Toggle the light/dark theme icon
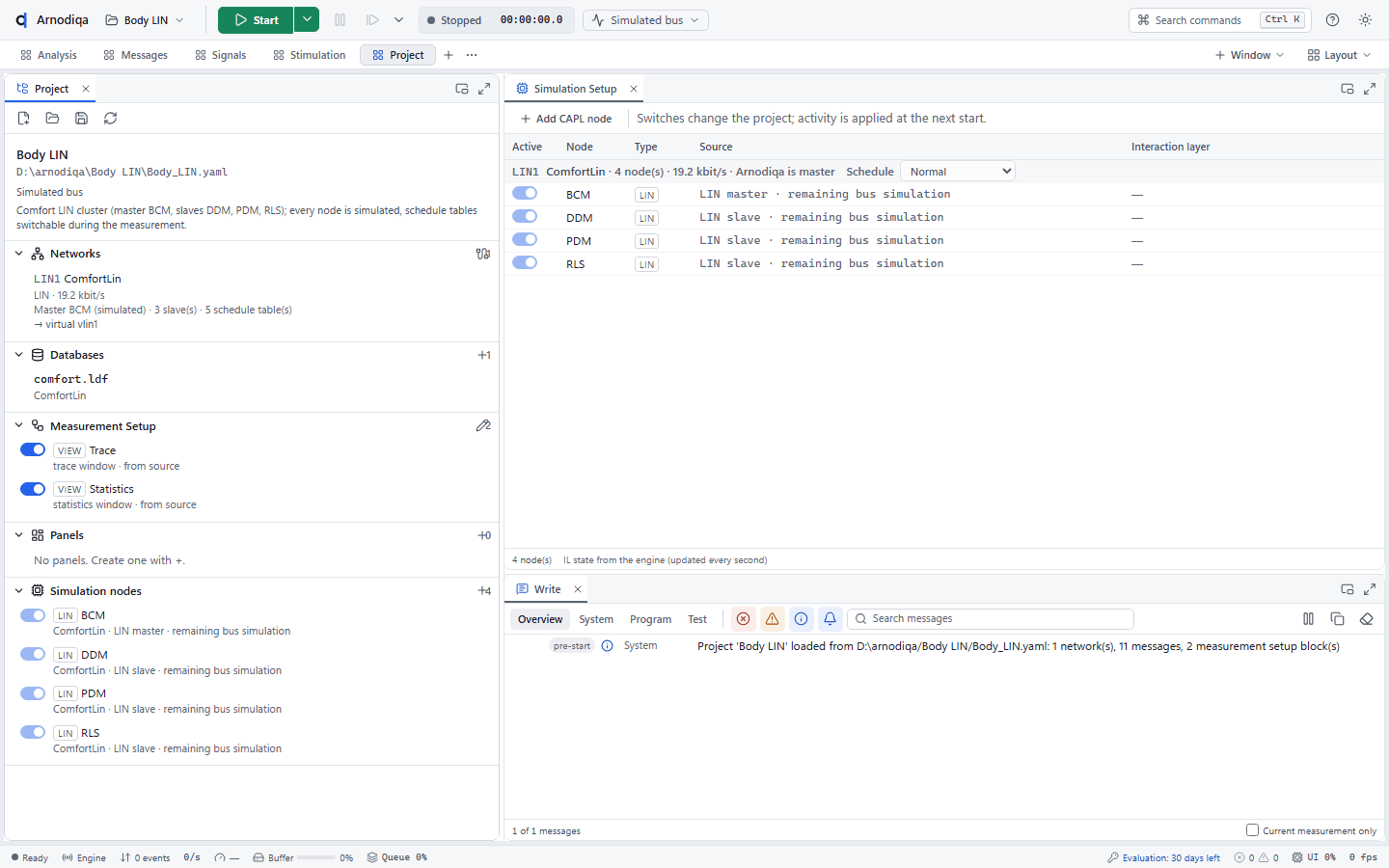1389x868 pixels. [x=1365, y=19]
